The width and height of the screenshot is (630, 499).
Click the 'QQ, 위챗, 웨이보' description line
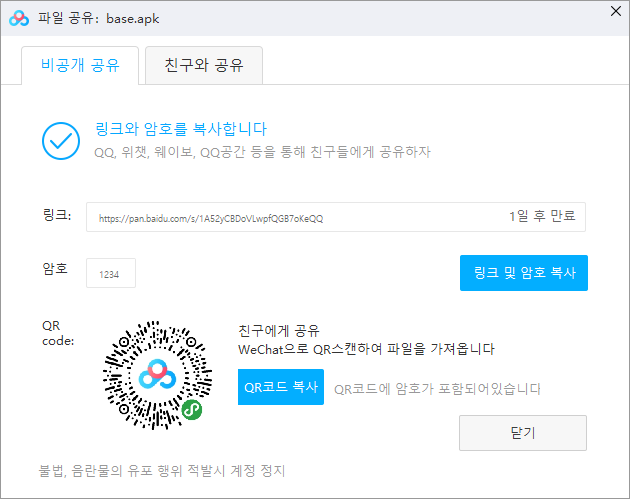(x=262, y=152)
